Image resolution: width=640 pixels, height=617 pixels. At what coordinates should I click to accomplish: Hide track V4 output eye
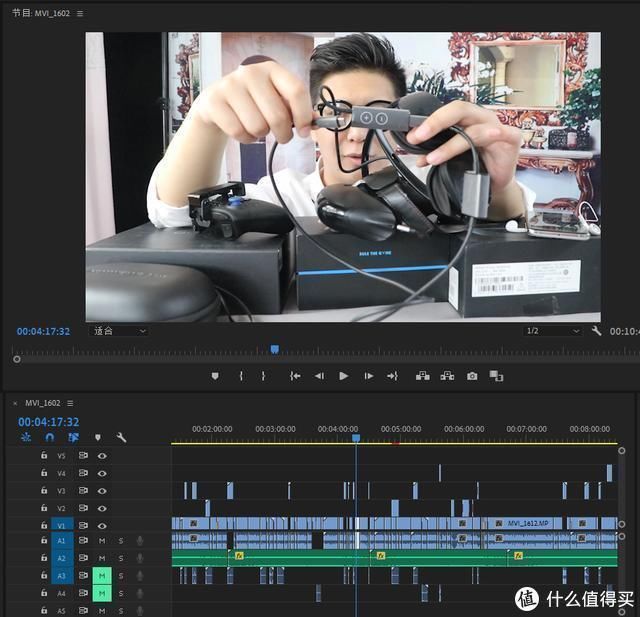point(102,473)
